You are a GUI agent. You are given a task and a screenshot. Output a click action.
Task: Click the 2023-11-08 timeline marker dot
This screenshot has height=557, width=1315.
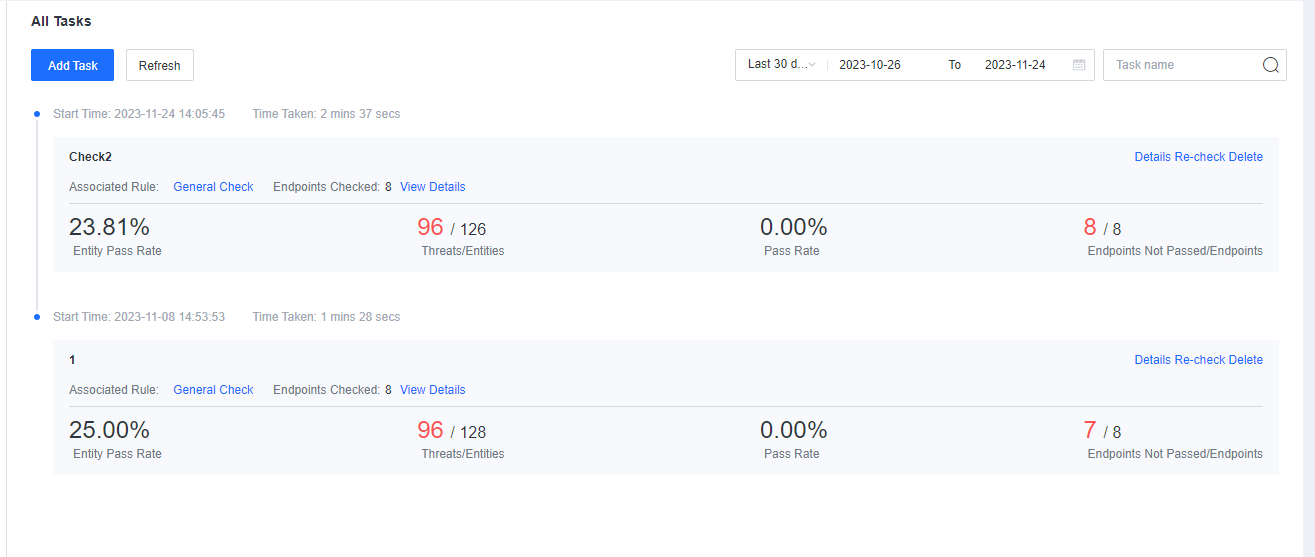37,317
